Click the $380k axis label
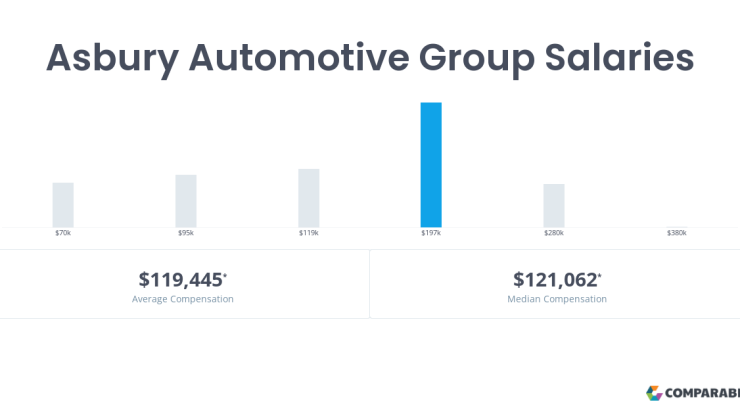The image size is (740, 414). (676, 233)
